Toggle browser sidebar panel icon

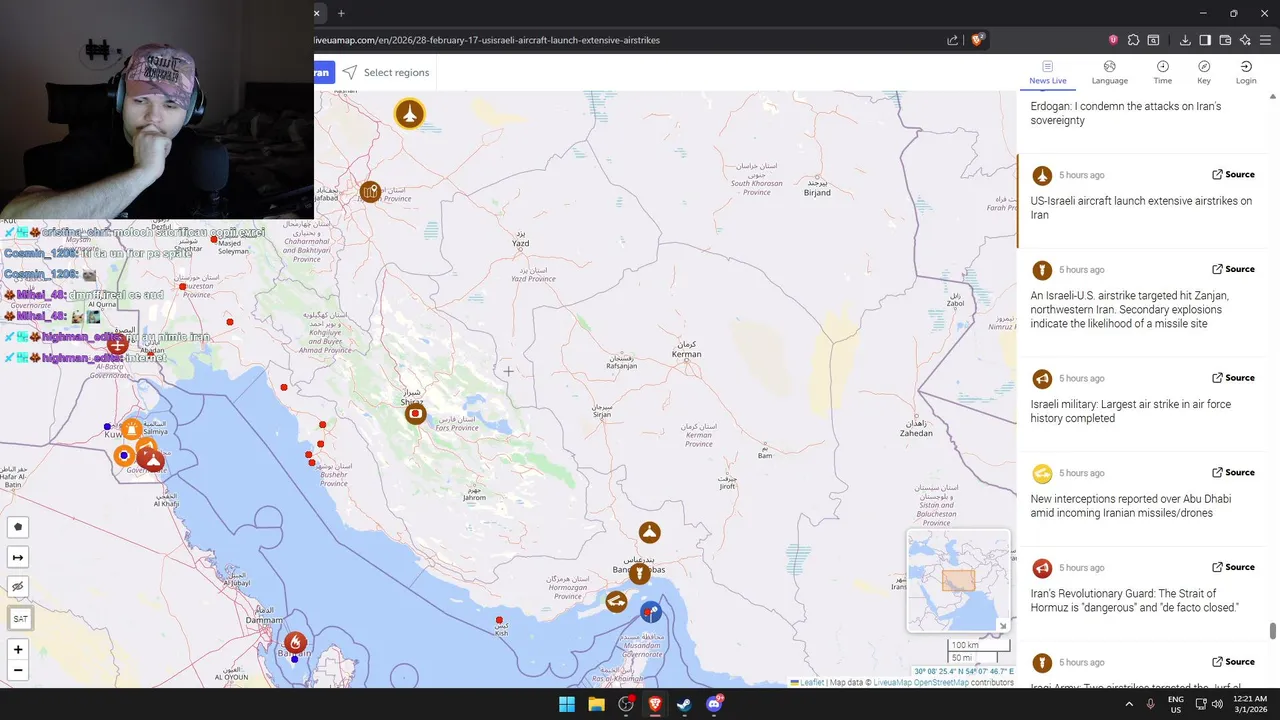[x=1205, y=40]
